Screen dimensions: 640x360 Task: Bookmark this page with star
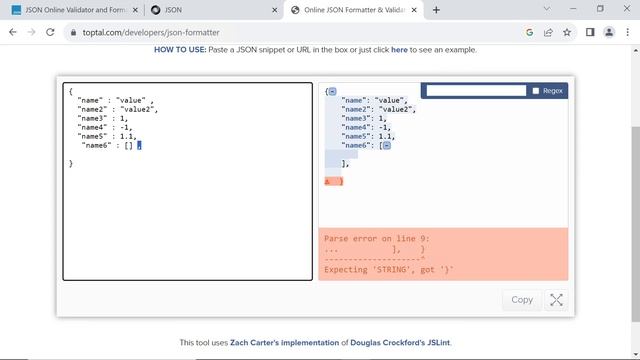pos(567,32)
